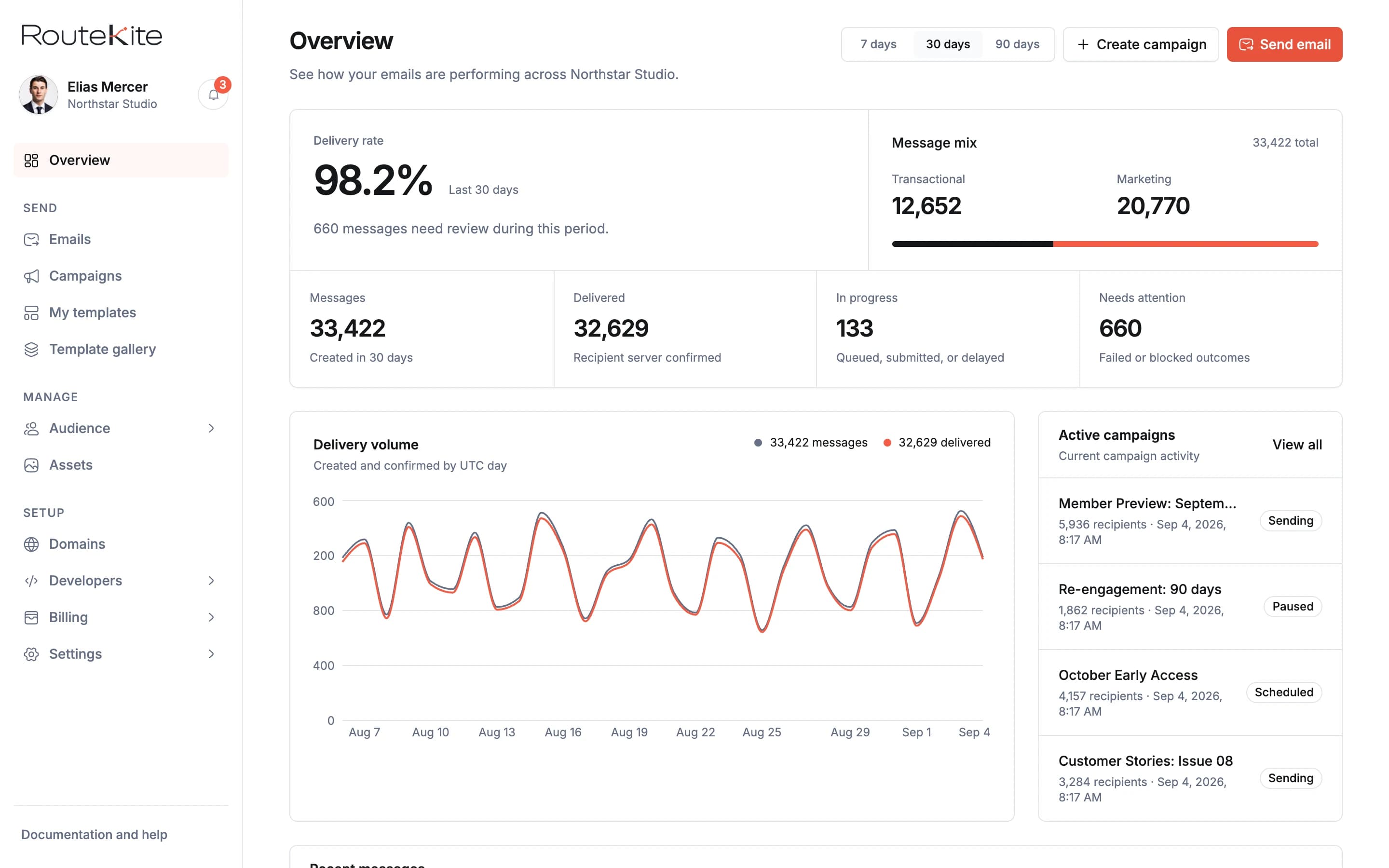Open Documentation and help link
The image size is (1389, 868).
94,835
